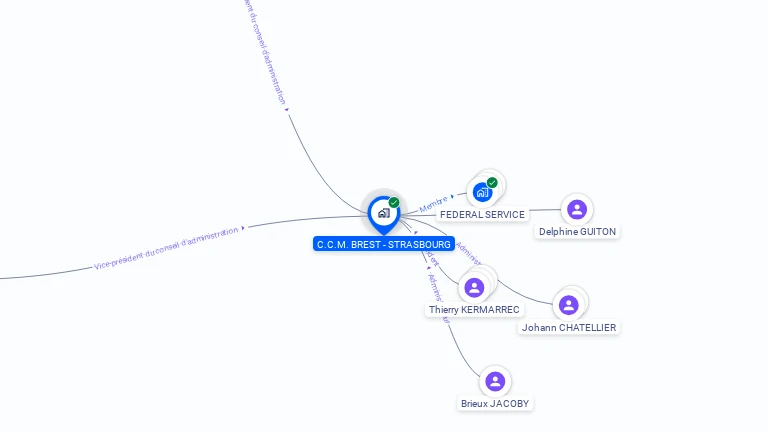Select the C.C.M. BREST - STRASBOURG map pin icon
The image size is (768, 432).
click(x=384, y=215)
